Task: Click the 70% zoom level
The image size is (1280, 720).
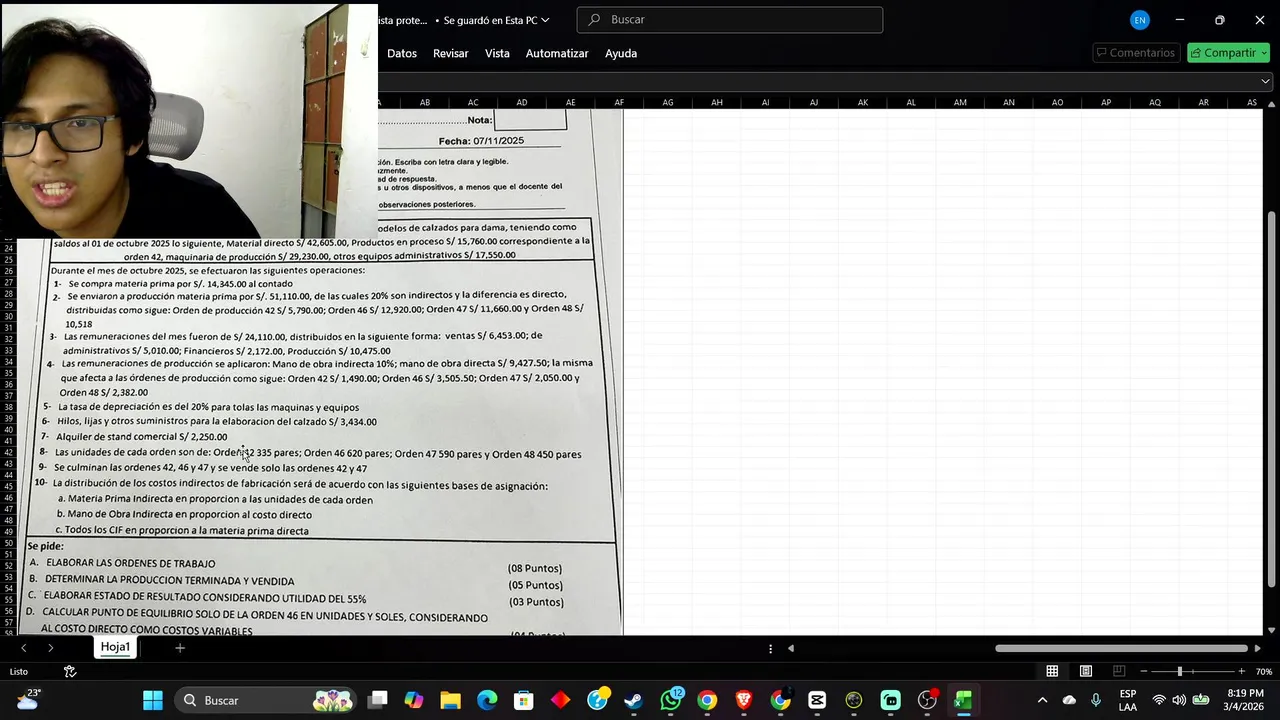Action: 1263,671
